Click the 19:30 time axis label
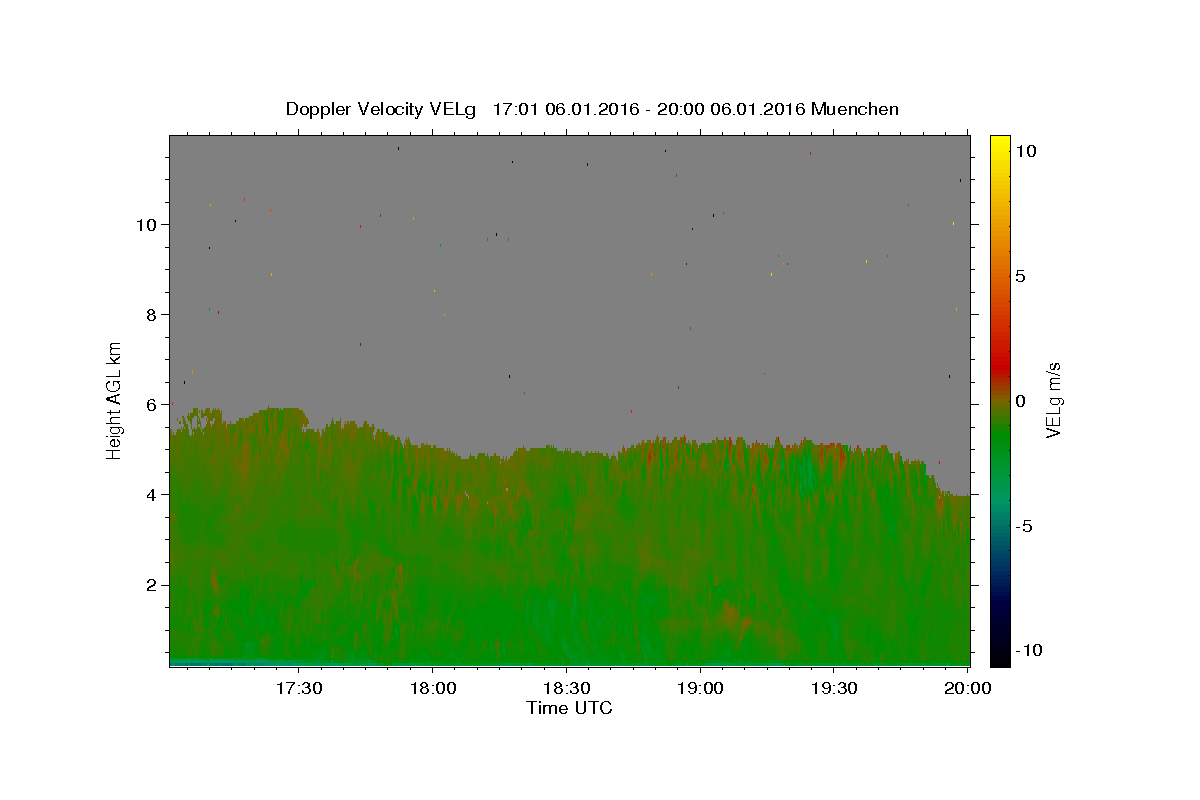Viewport: 1200px width, 800px height. tap(834, 688)
